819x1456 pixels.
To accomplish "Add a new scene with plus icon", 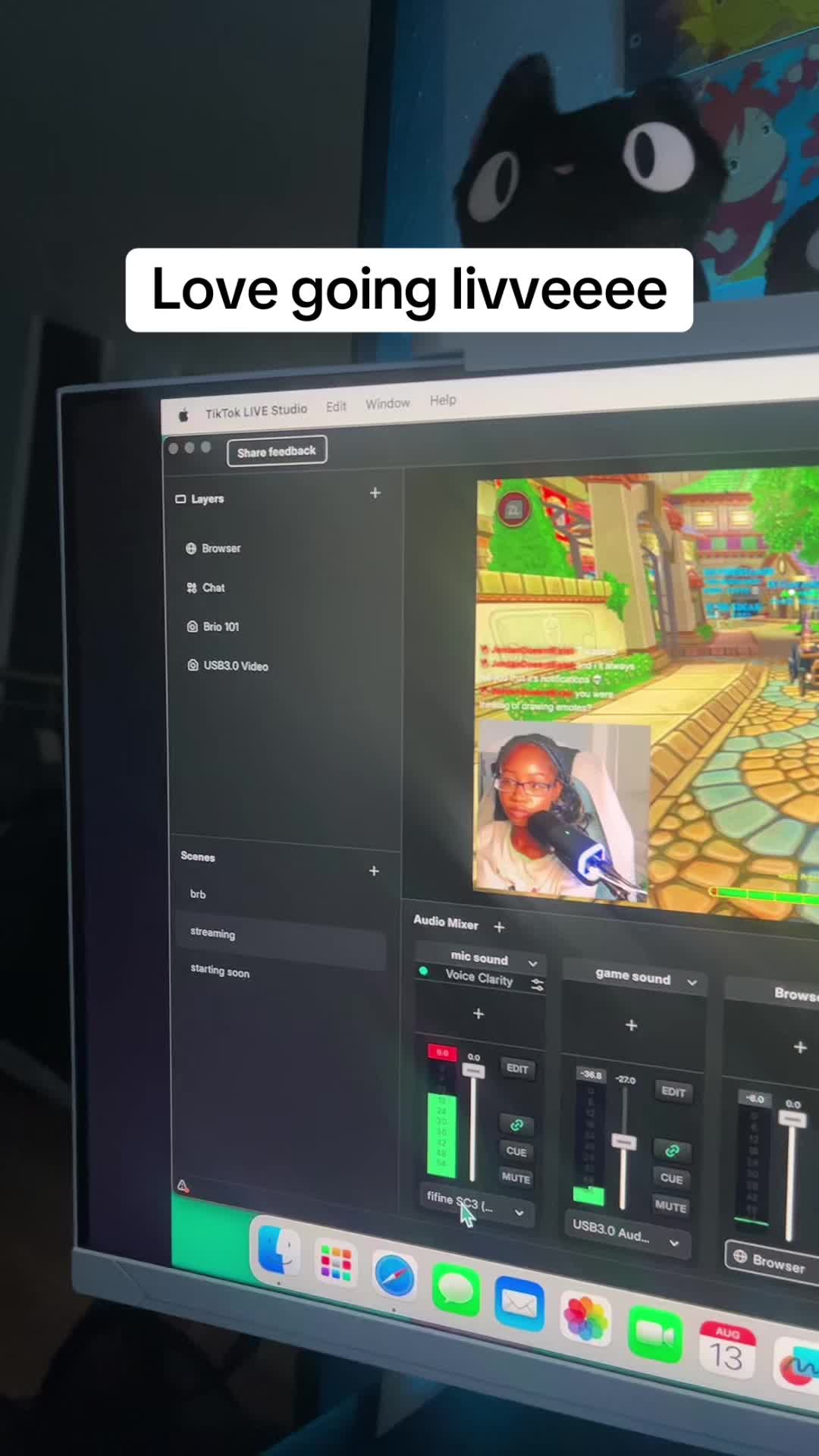I will (x=374, y=871).
